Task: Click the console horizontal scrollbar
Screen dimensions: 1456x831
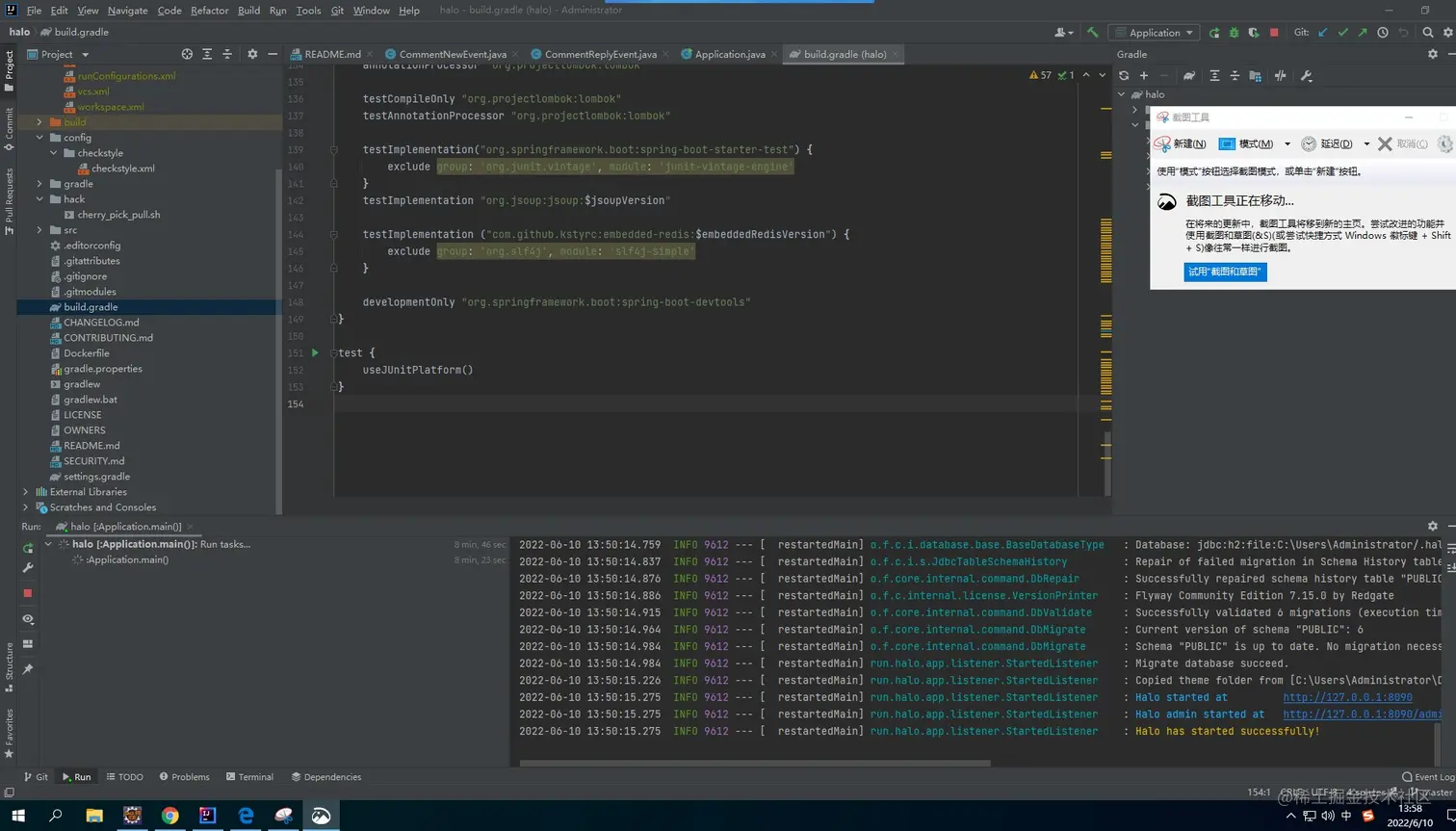Action: (754, 764)
